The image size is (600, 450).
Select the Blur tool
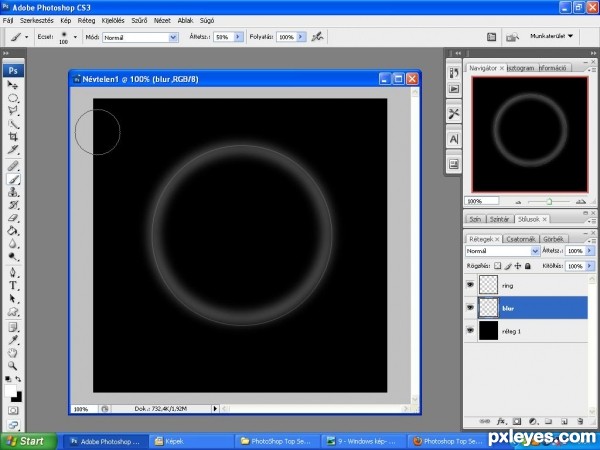(13, 244)
